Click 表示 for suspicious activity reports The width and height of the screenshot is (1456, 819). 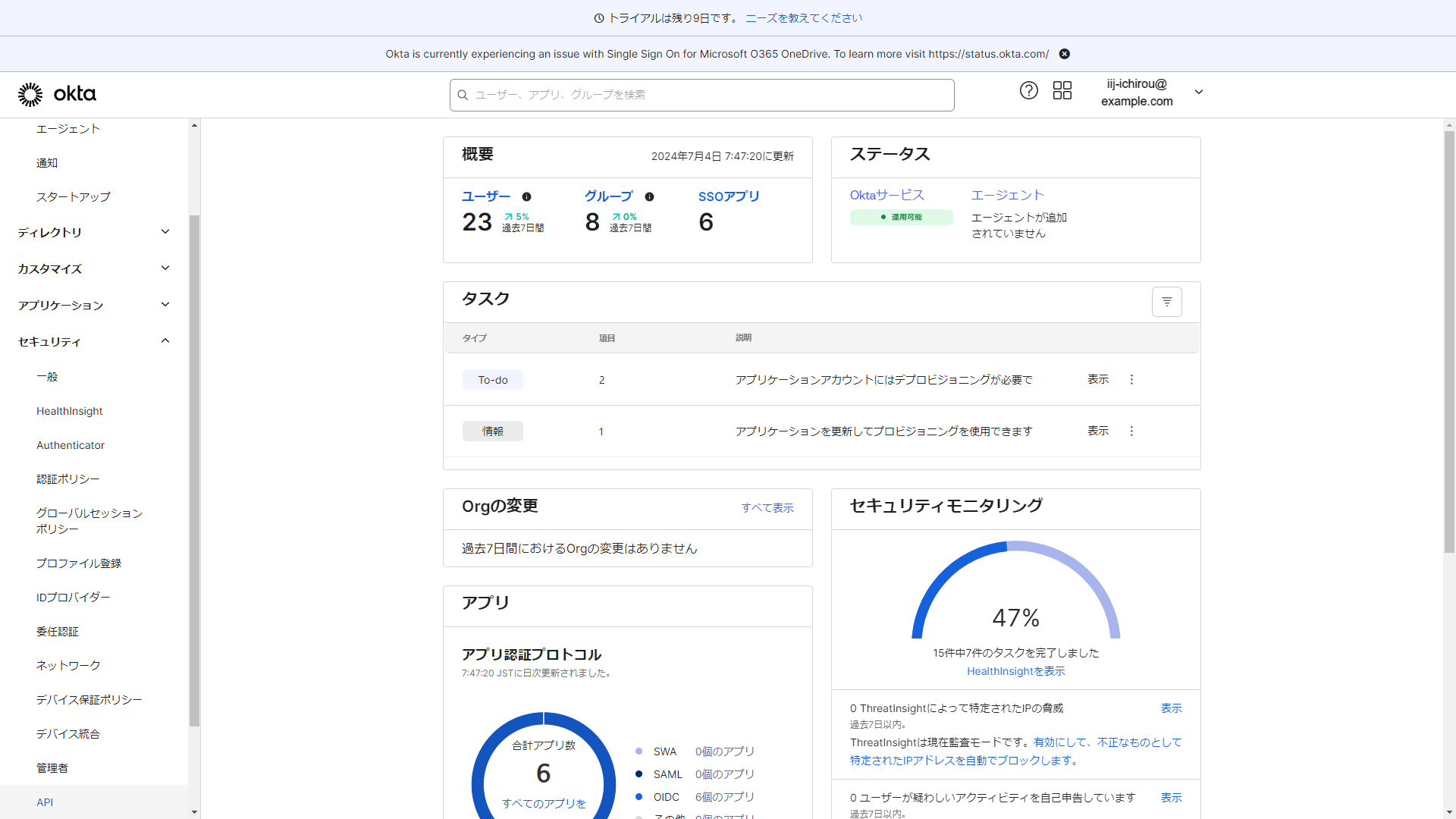tap(1172, 798)
